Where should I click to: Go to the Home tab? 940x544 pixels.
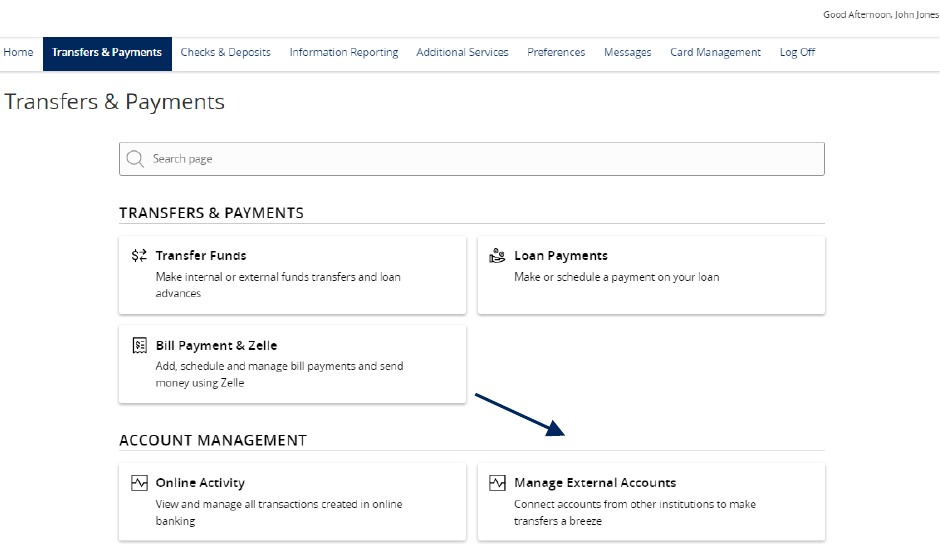(x=19, y=53)
